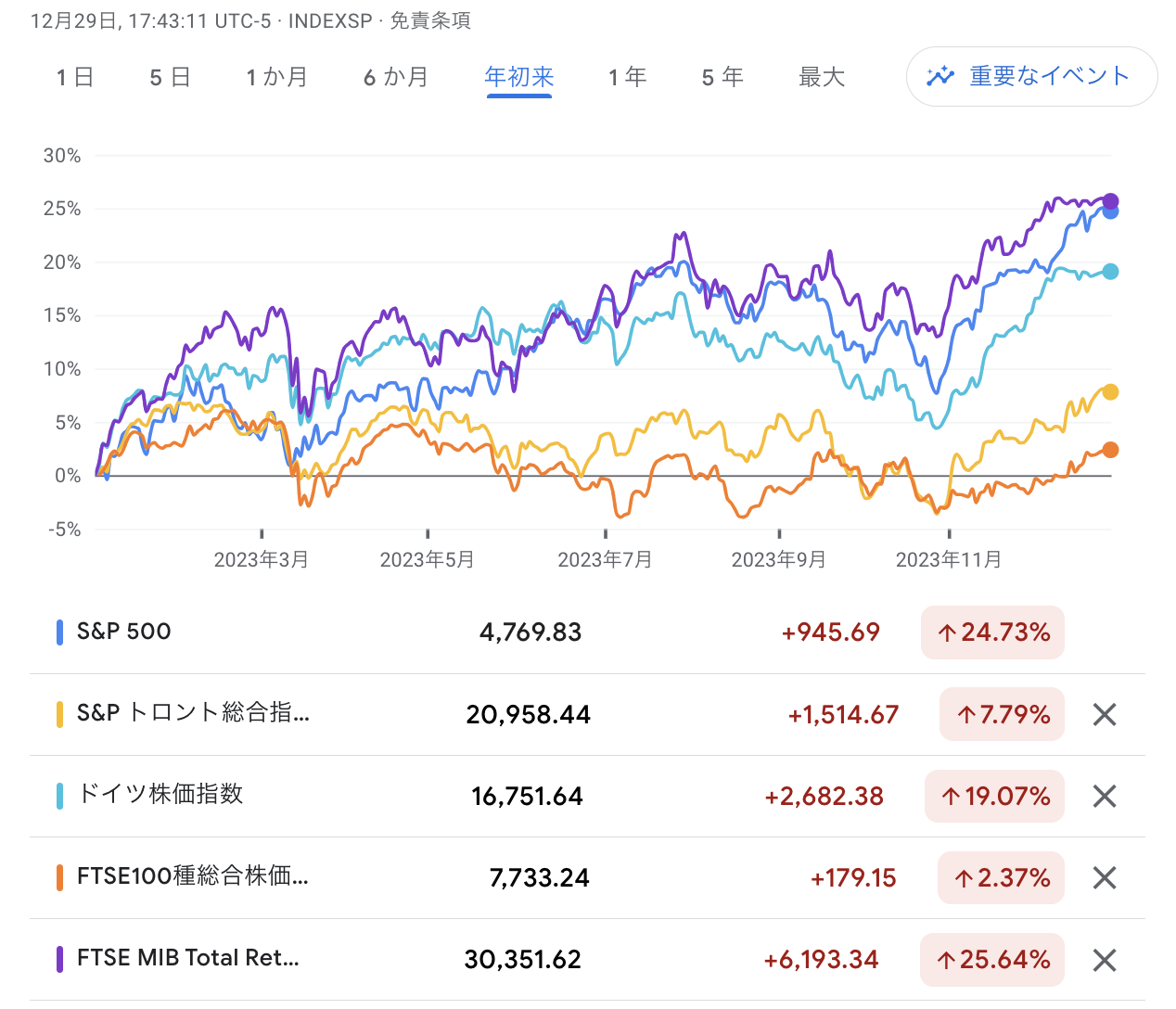The width and height of the screenshot is (1176, 1009).
Task: Remove FTSE100種総合株価 from comparison
Action: coord(1104,877)
